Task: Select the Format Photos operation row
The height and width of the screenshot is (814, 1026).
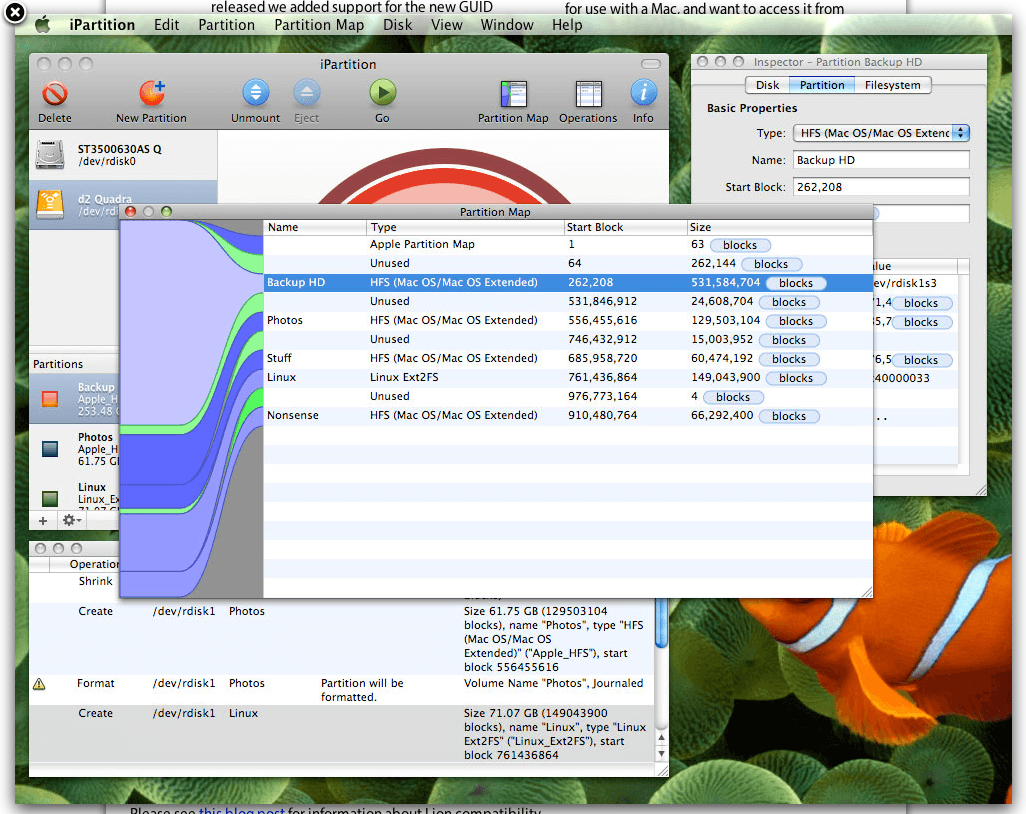Action: [x=342, y=690]
